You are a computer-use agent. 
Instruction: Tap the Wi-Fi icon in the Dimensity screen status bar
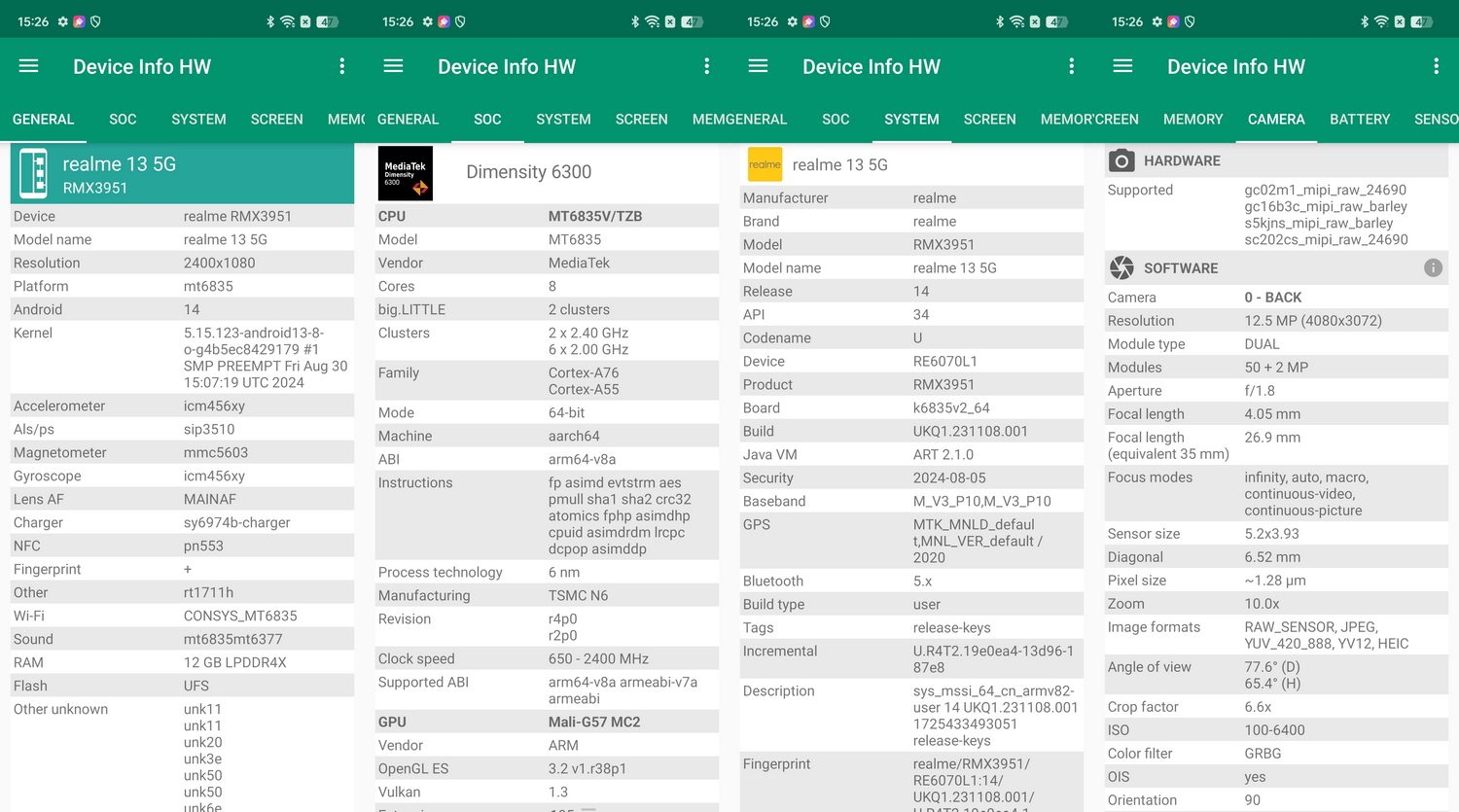tap(652, 21)
